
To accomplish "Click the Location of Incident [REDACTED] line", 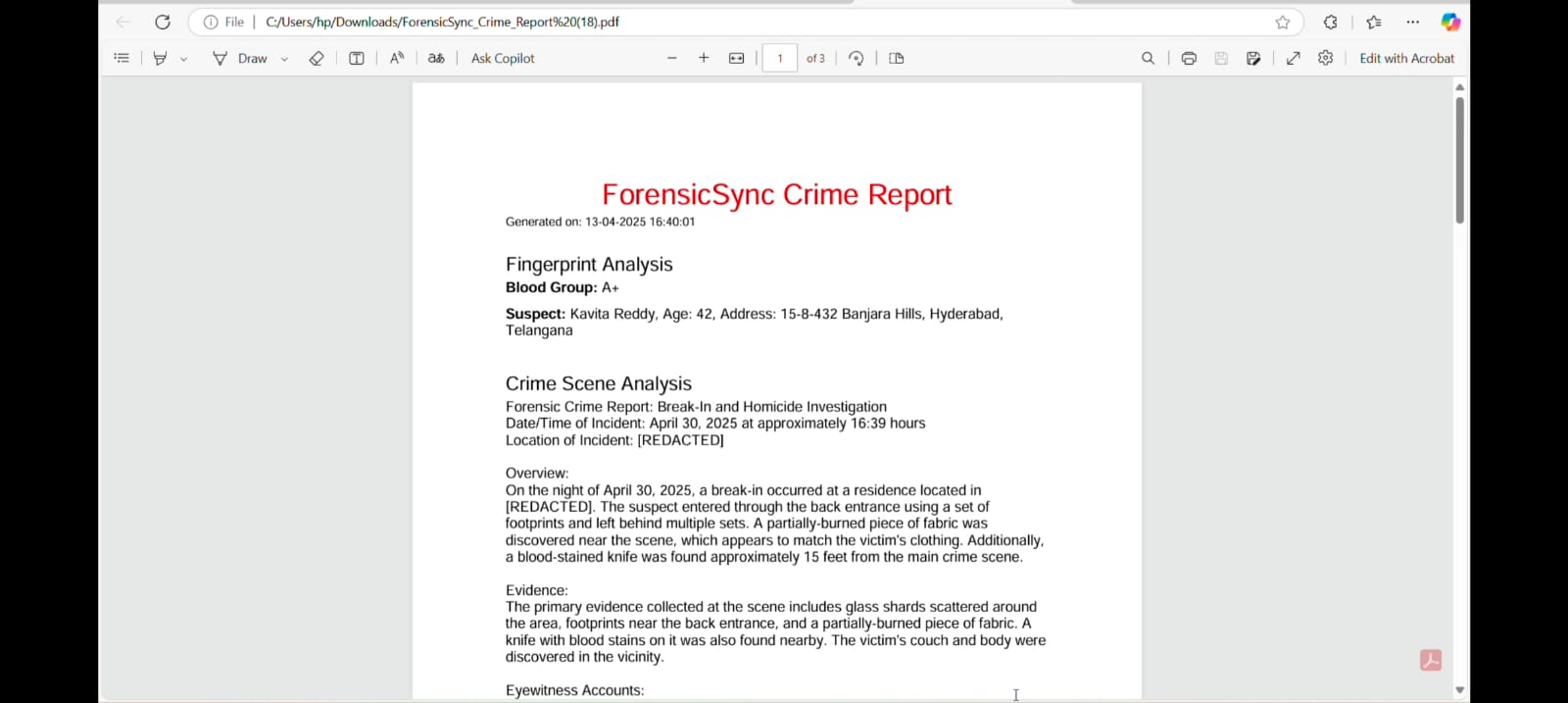I will coord(614,440).
